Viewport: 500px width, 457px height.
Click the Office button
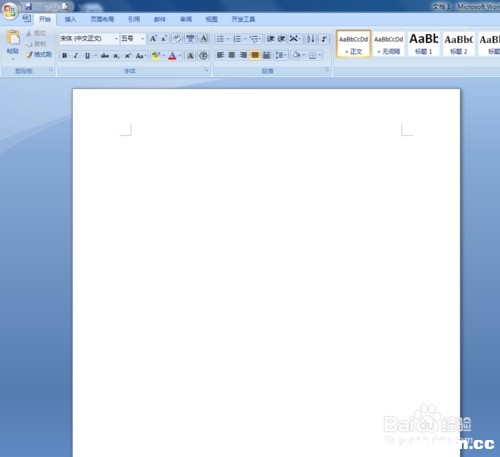(10, 11)
